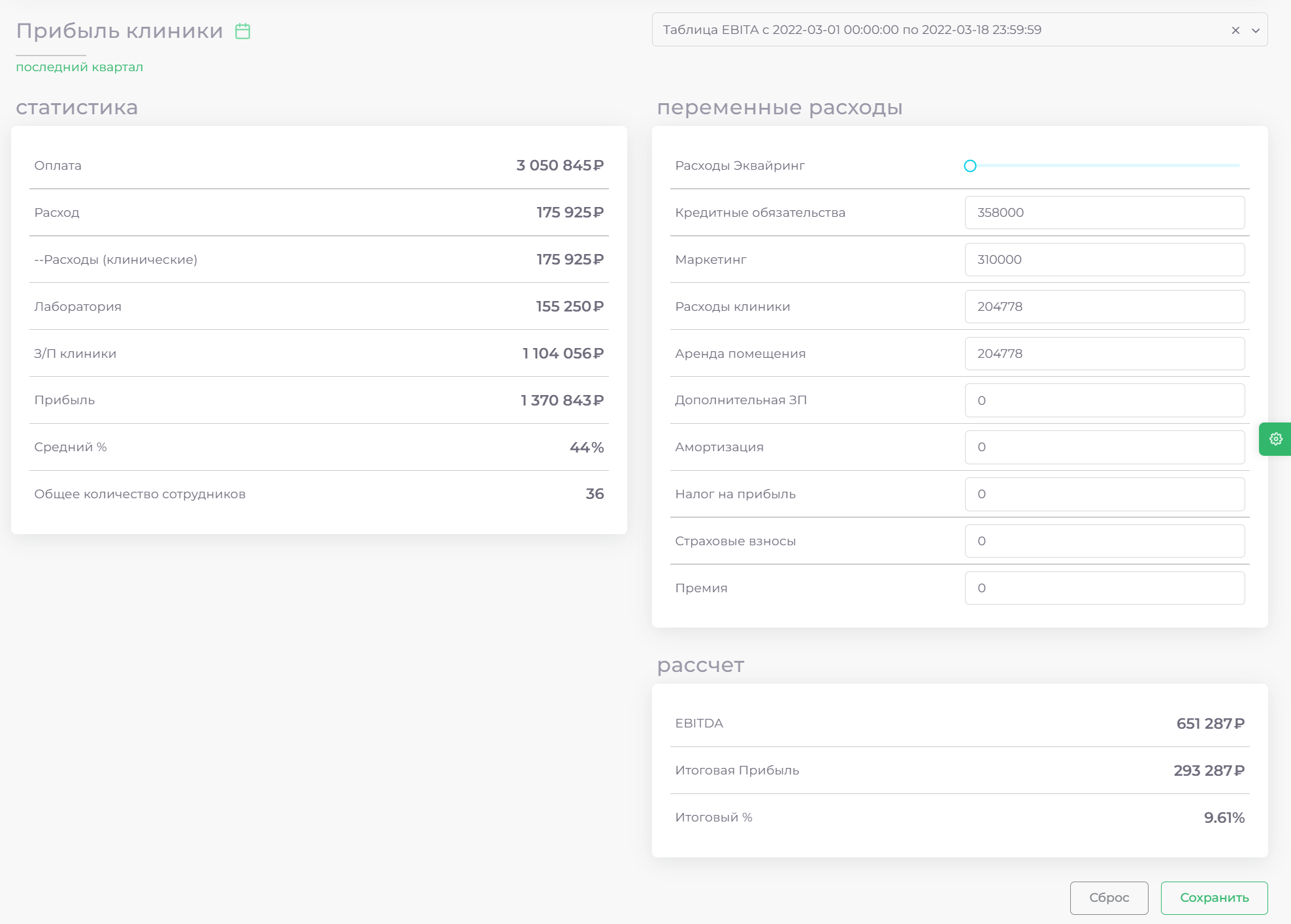Click the Прибыль клиники page title
The image size is (1291, 924).
point(120,31)
